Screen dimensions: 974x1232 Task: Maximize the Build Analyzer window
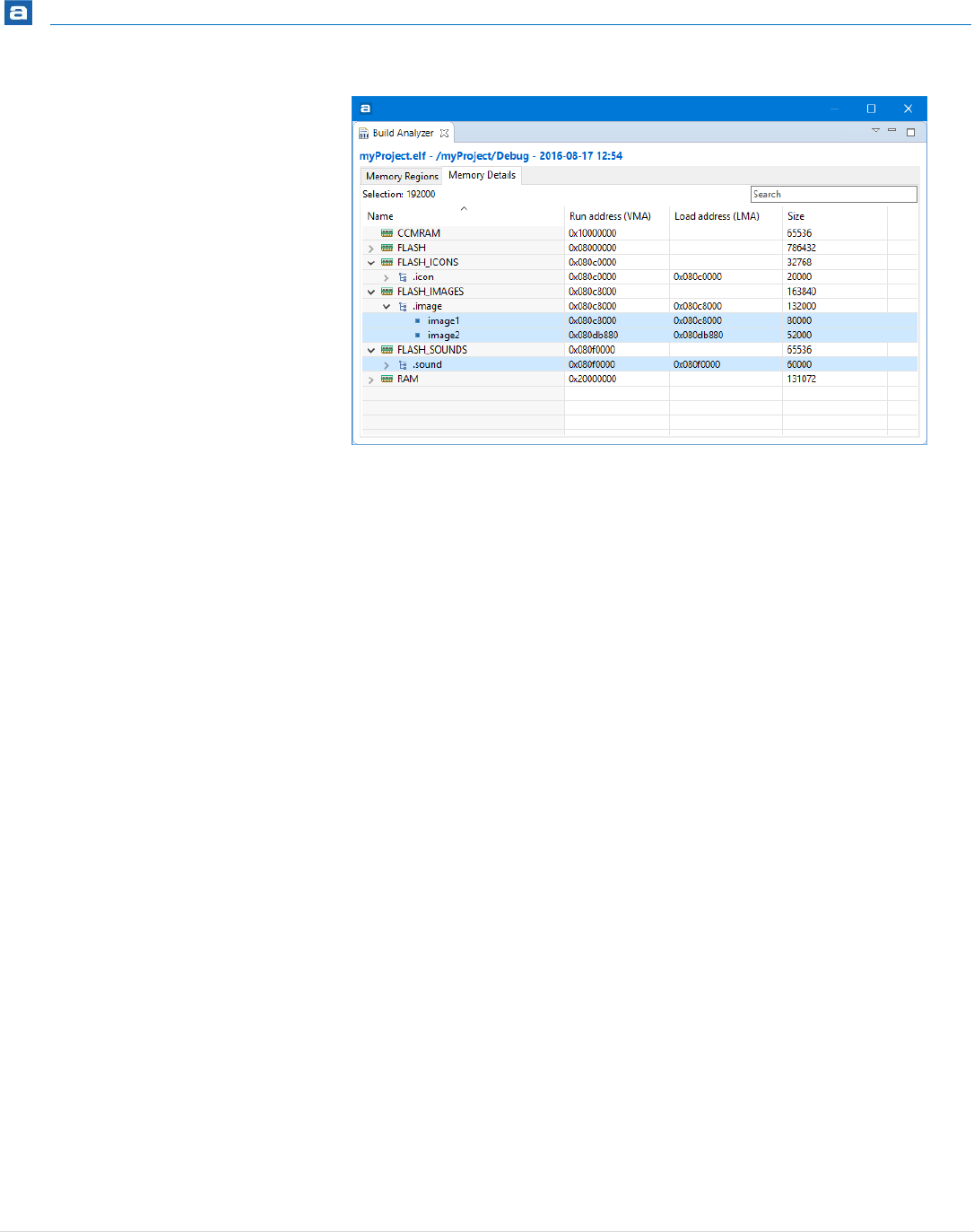pyautogui.click(x=871, y=109)
